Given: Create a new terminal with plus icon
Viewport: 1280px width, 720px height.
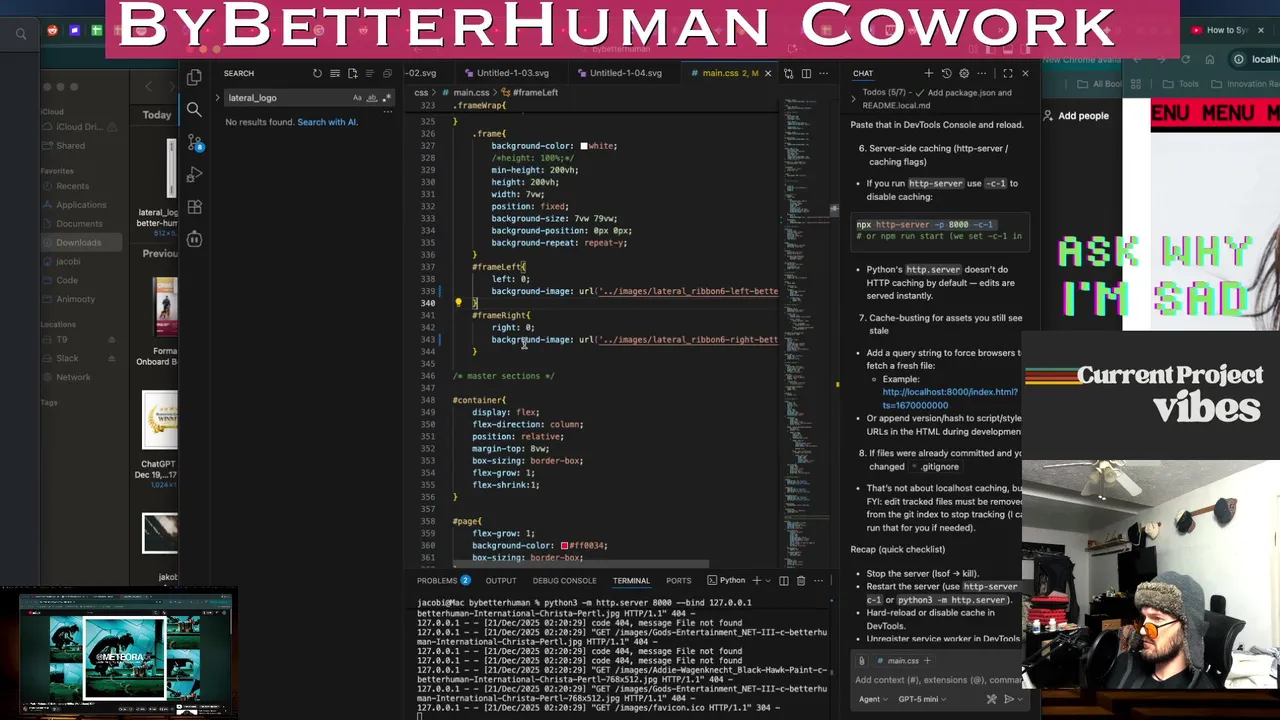Looking at the screenshot, I should (x=757, y=581).
